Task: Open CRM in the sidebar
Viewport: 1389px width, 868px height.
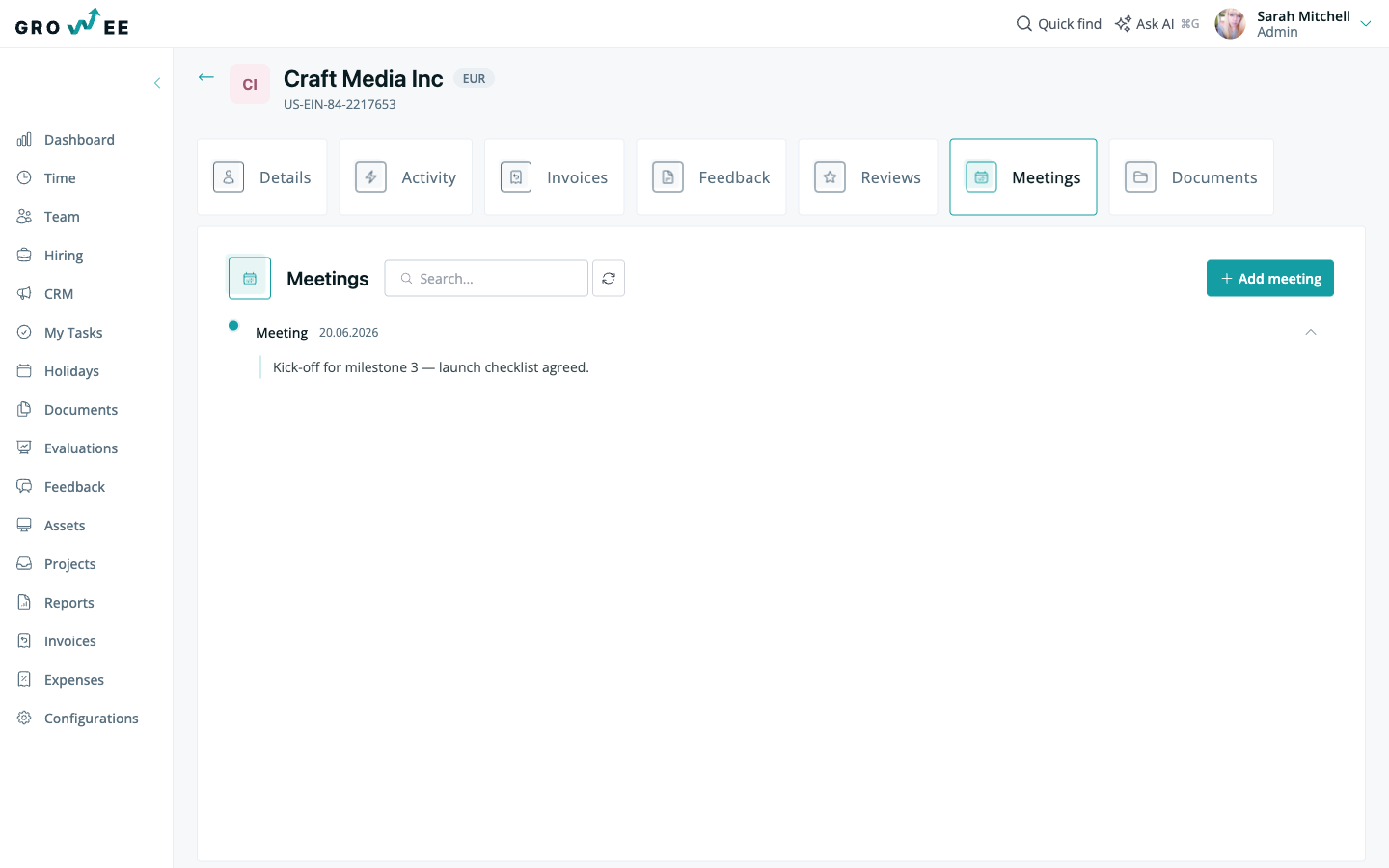Action: [59, 294]
